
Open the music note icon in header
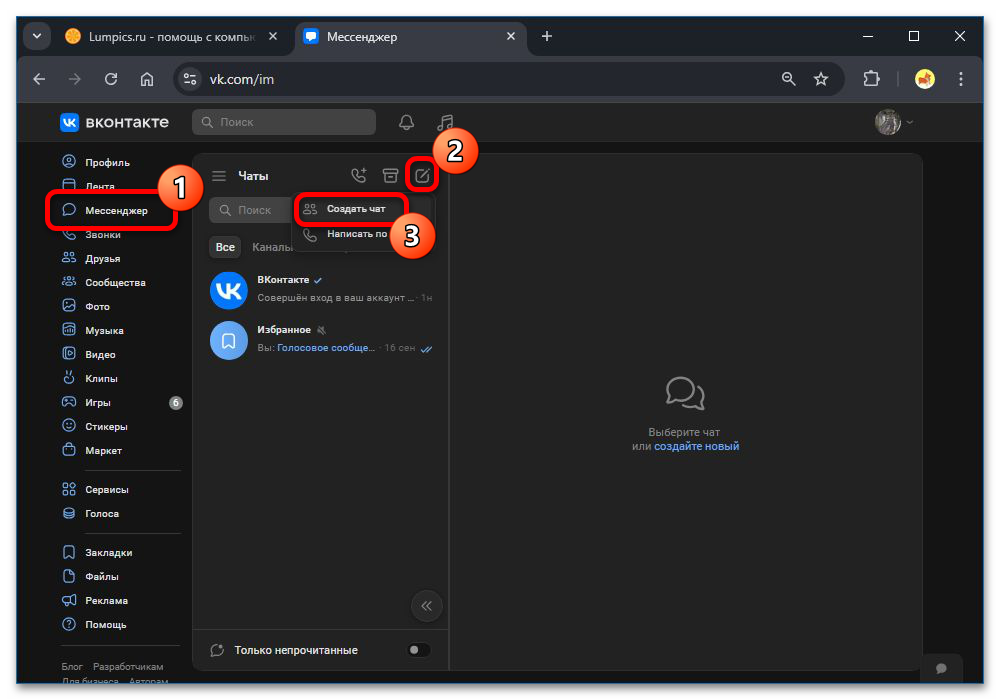click(x=445, y=122)
